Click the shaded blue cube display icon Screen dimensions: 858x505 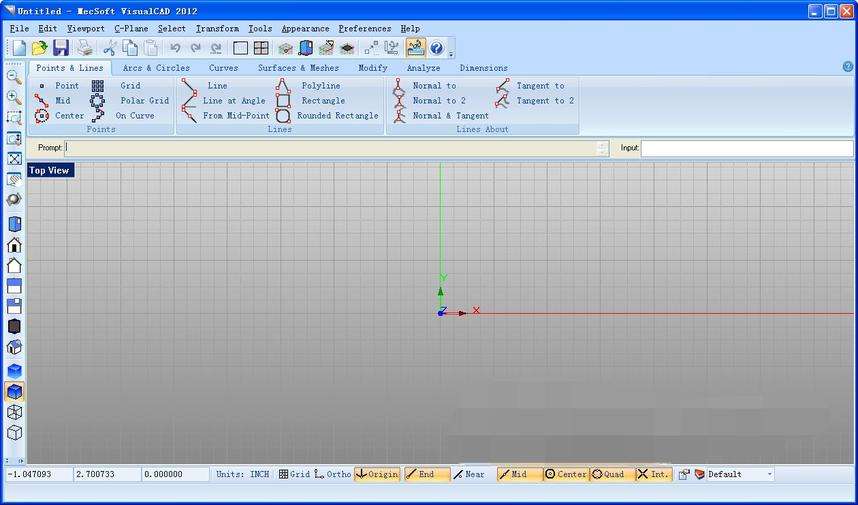[14, 392]
